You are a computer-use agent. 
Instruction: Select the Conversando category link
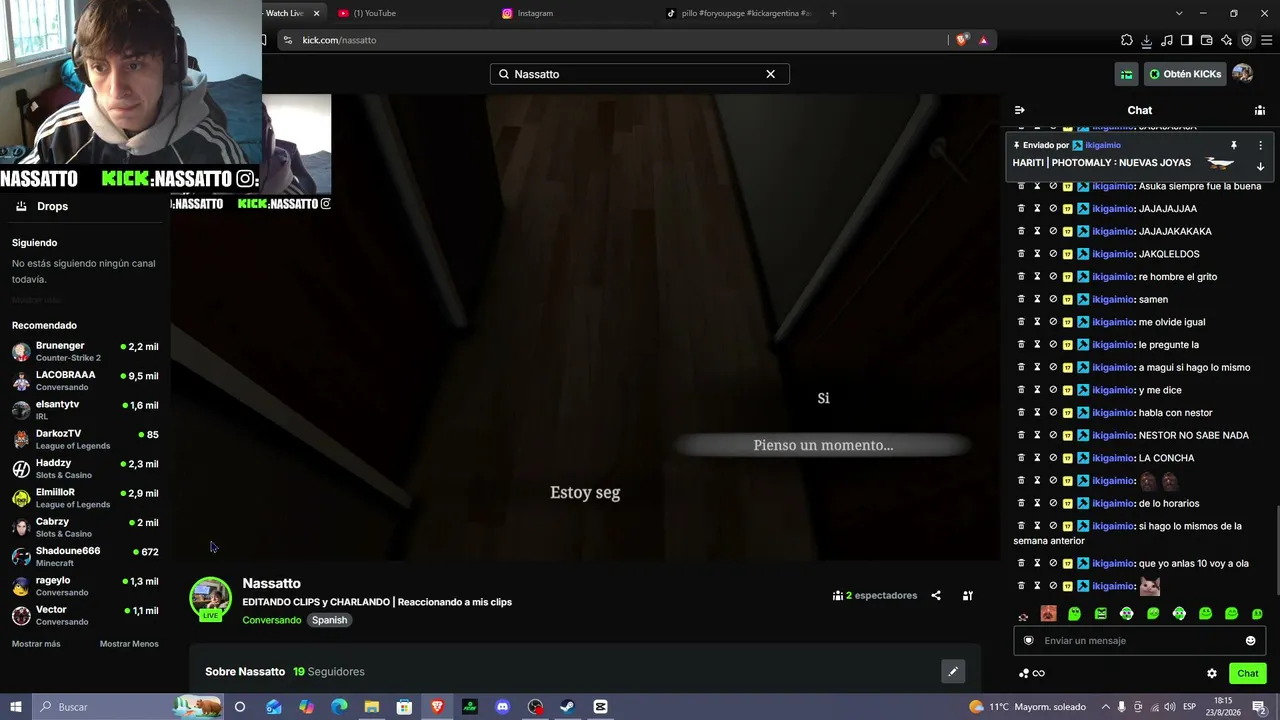point(272,620)
